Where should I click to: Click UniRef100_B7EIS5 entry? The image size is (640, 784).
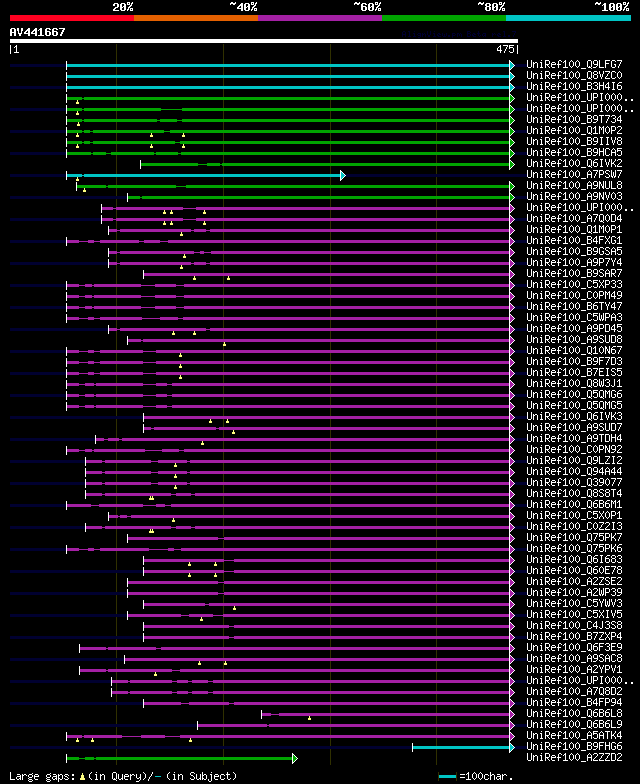574,372
